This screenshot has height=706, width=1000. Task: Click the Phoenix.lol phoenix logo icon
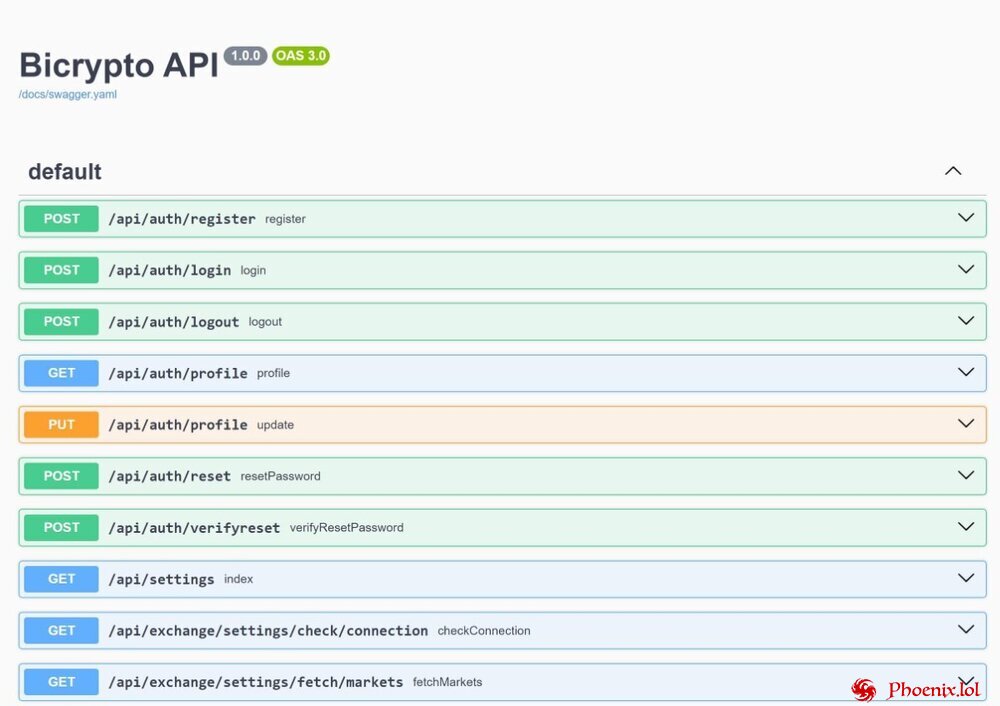(x=863, y=689)
